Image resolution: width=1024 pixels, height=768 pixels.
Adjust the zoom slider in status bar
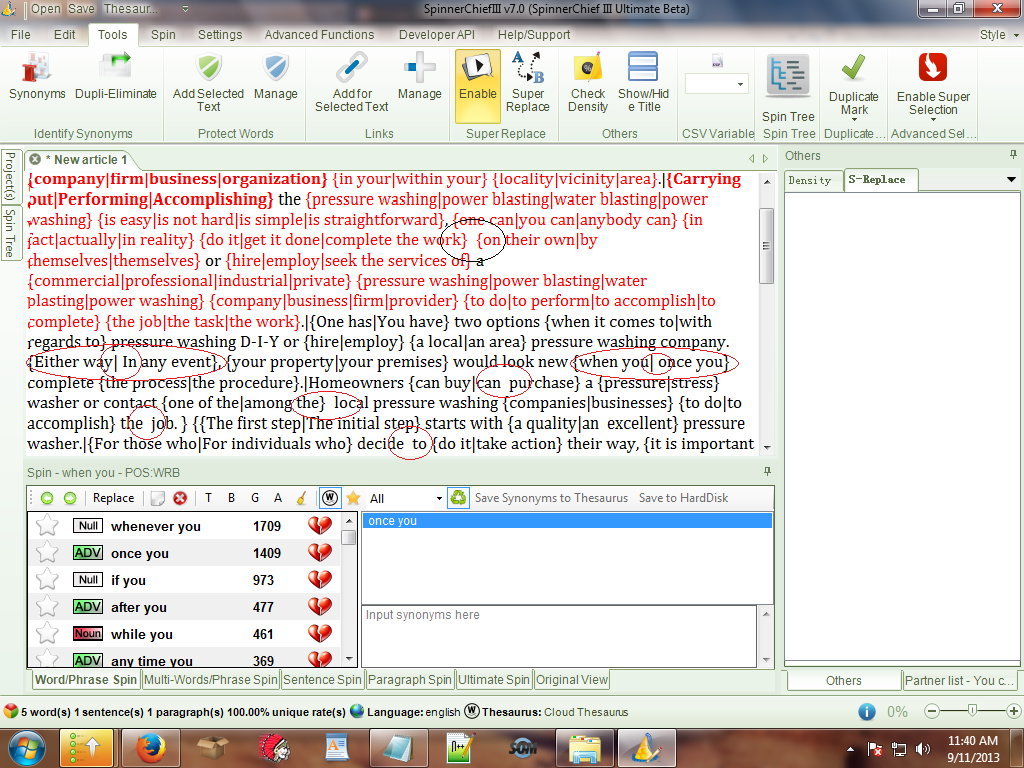click(972, 711)
